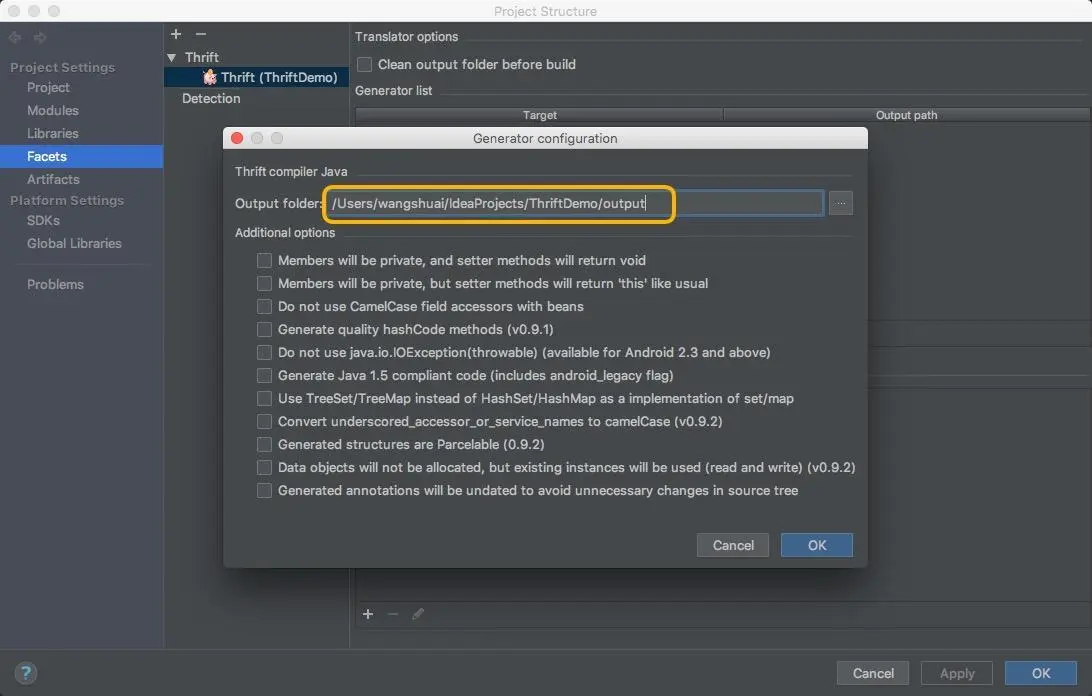Select Thrift (ThriftDemo) facet

click(256, 77)
